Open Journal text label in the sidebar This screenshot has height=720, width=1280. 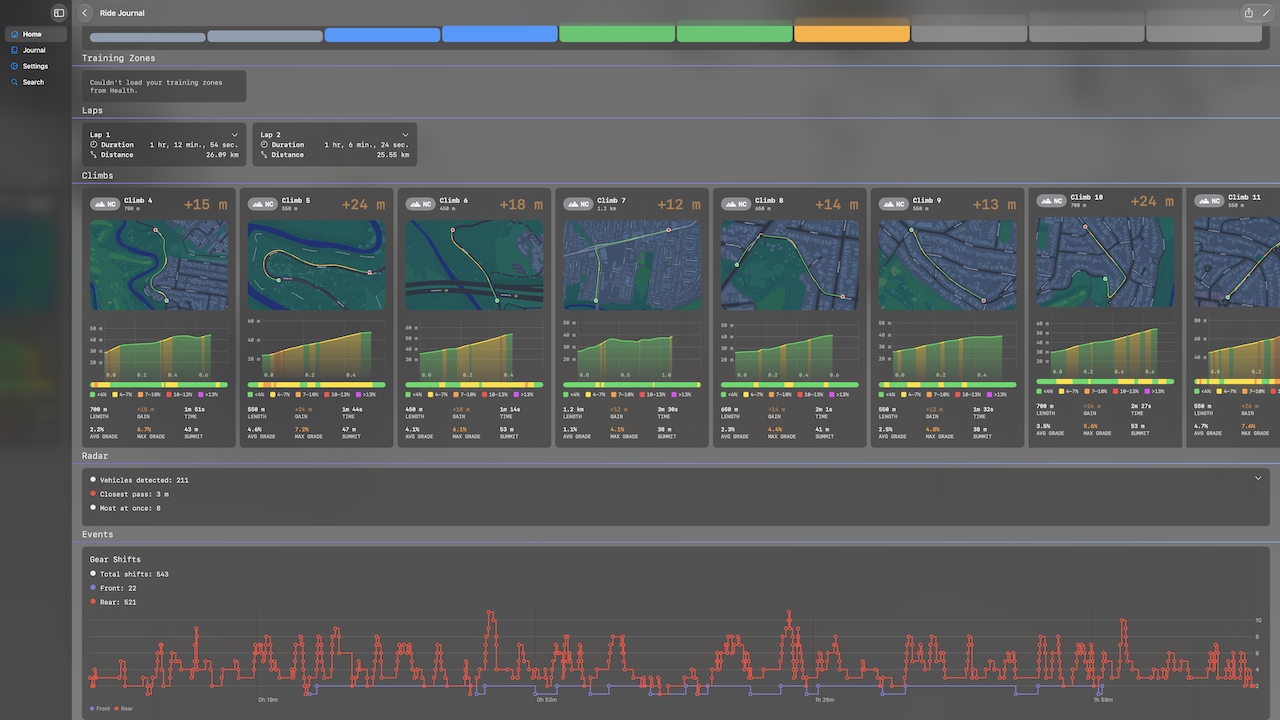[35, 50]
